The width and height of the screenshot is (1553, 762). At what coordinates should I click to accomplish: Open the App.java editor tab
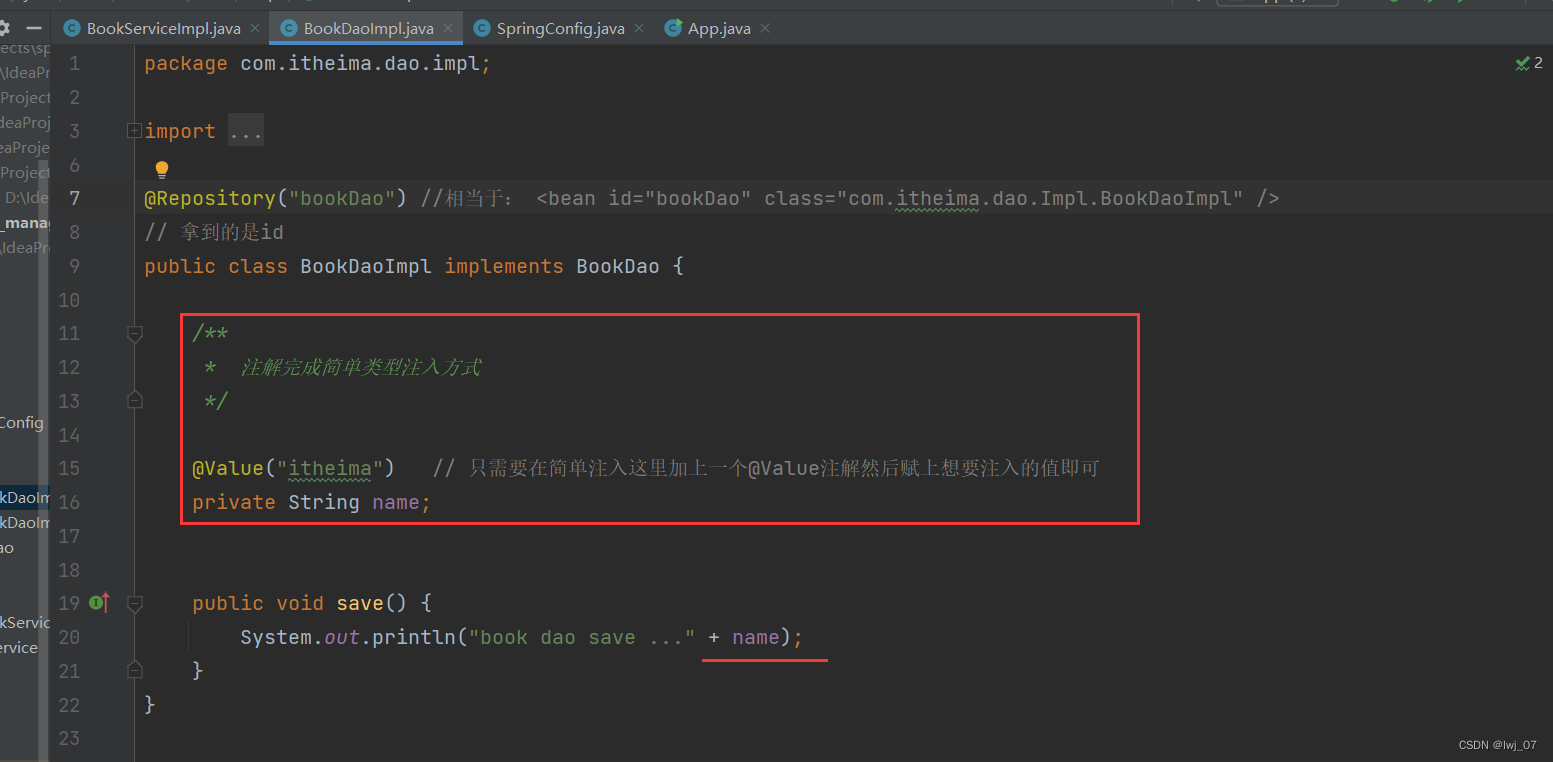pyautogui.click(x=718, y=28)
